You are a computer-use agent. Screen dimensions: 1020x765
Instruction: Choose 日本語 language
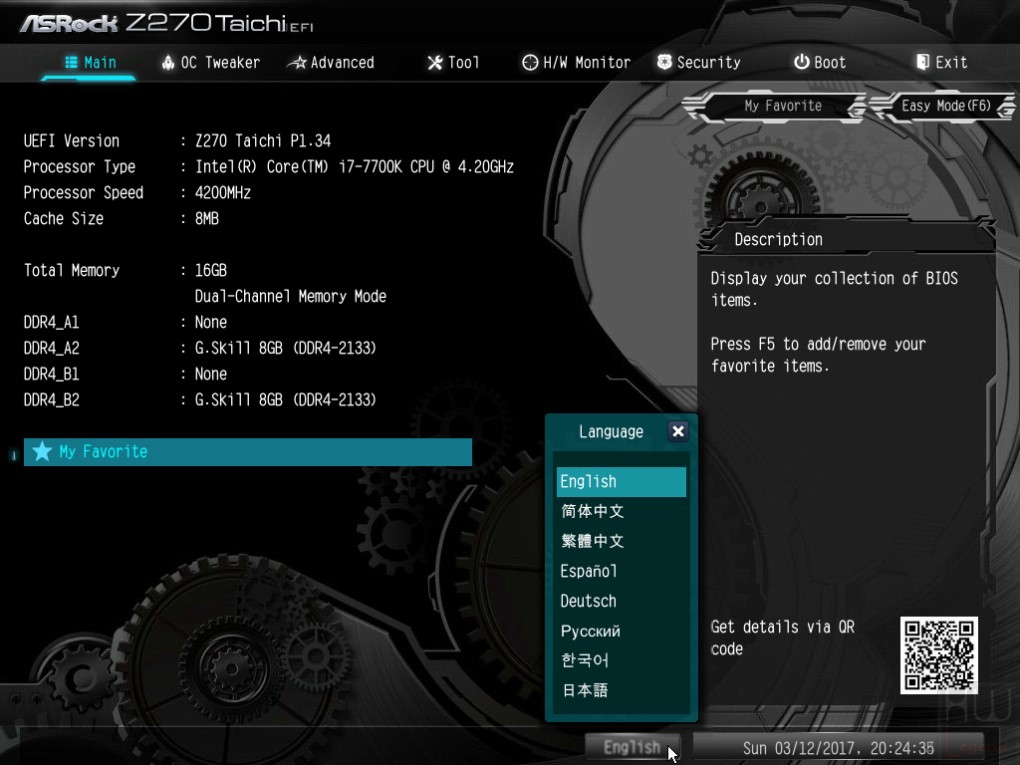tap(621, 690)
